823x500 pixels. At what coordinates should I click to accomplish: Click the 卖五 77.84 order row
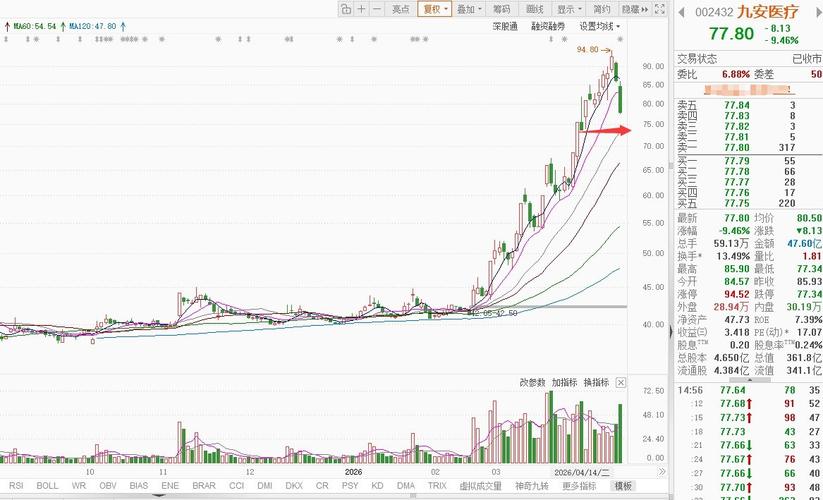pyautogui.click(x=748, y=105)
